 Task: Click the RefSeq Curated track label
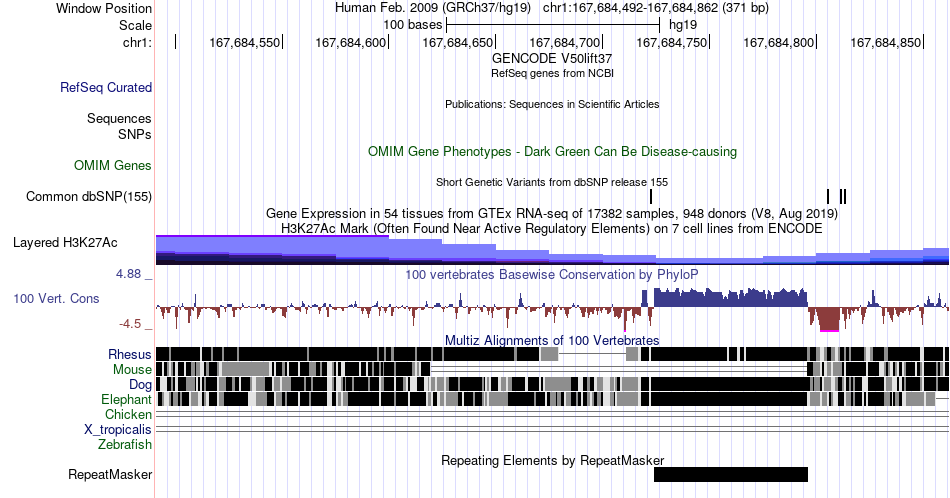(106, 87)
